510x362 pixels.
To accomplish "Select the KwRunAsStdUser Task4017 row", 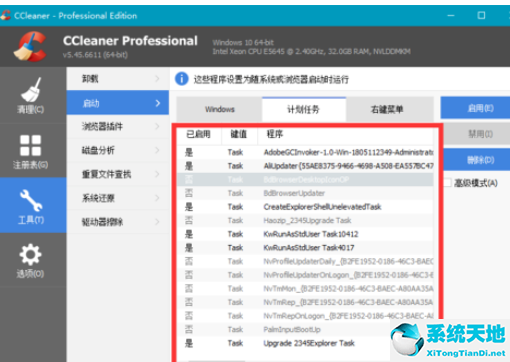I will [305, 248].
